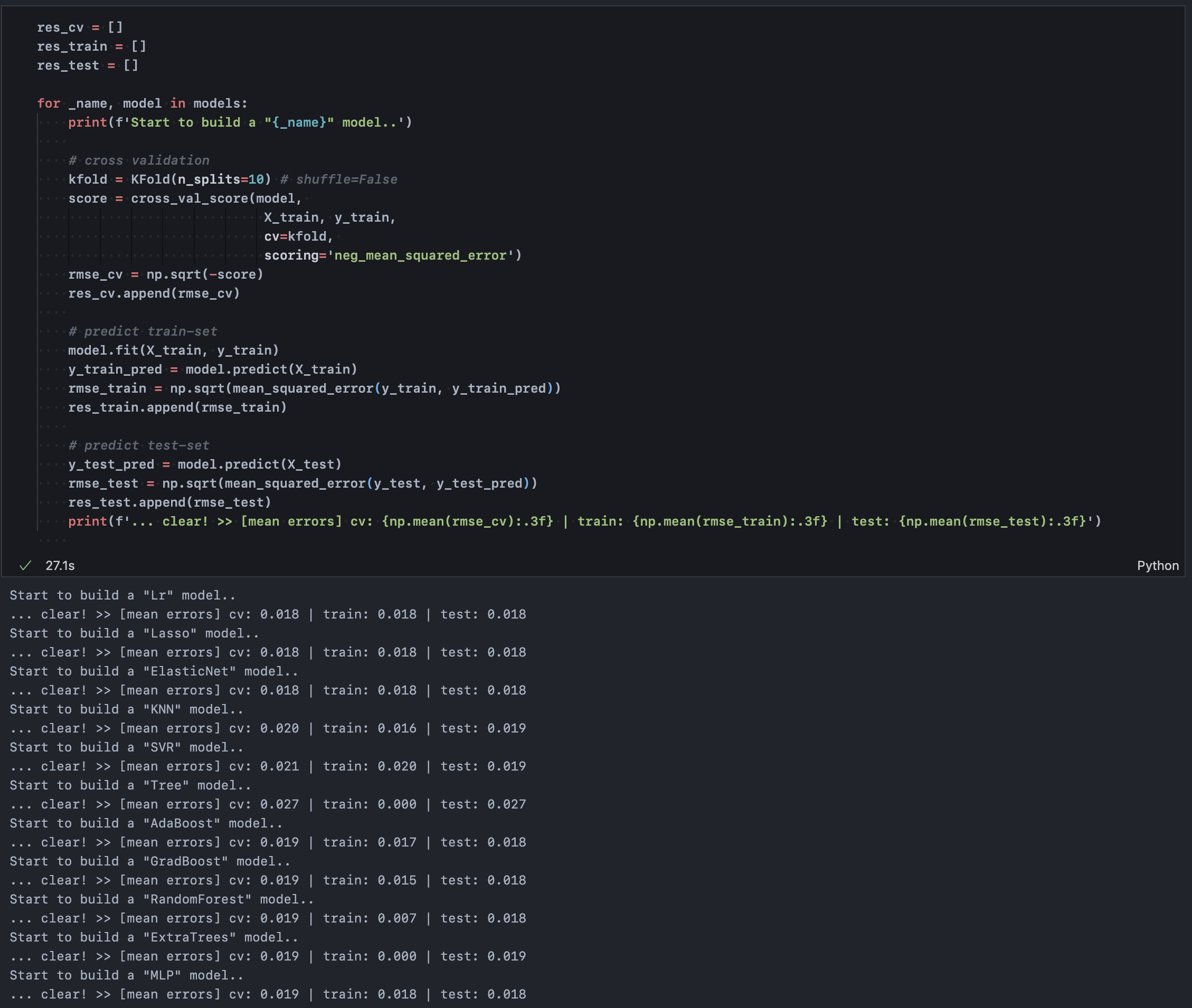Click the 'X_train, y_train,' argument line
The image size is (1192, 1008).
tap(330, 218)
